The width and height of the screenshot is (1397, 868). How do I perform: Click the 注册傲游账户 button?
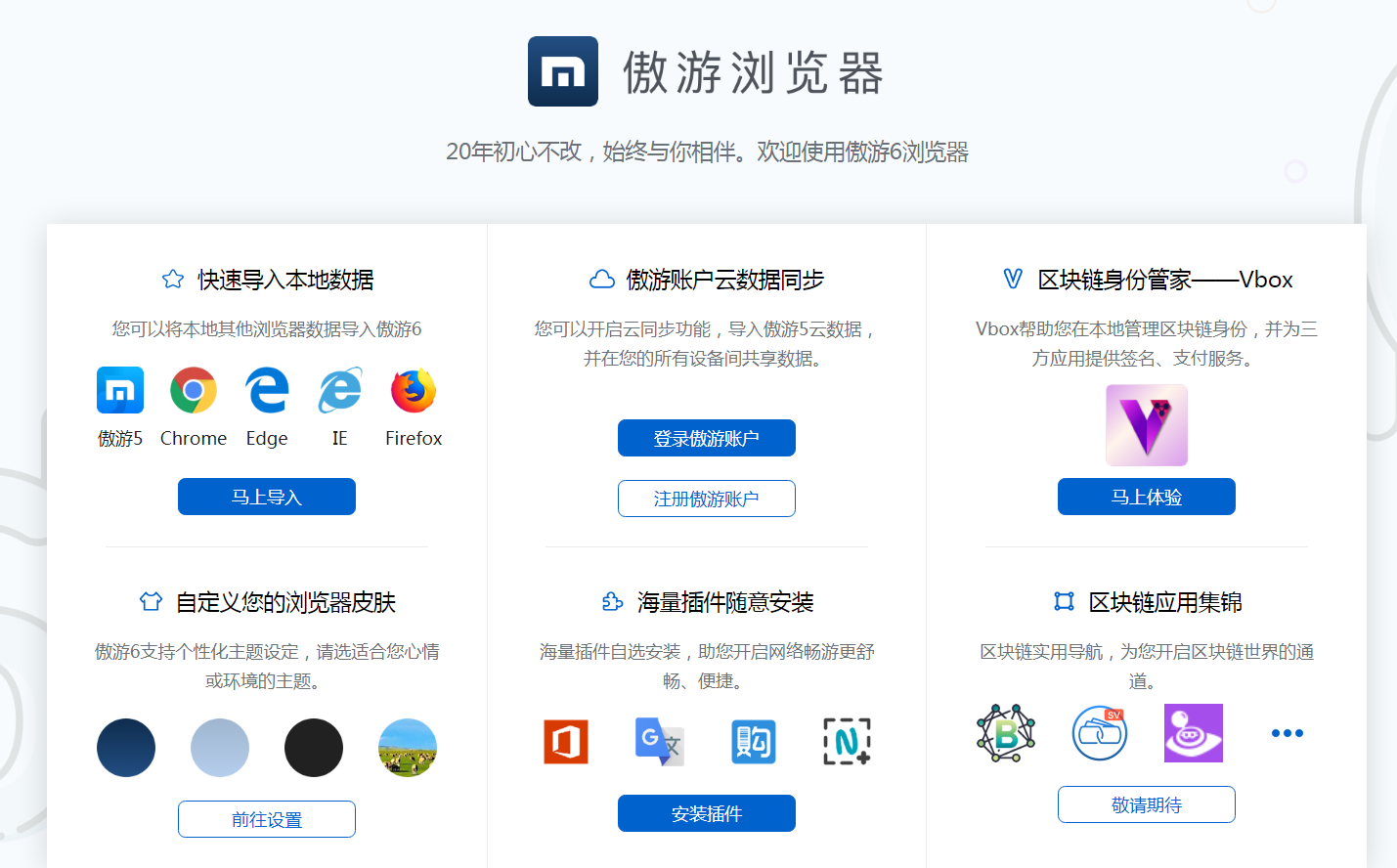tap(707, 499)
